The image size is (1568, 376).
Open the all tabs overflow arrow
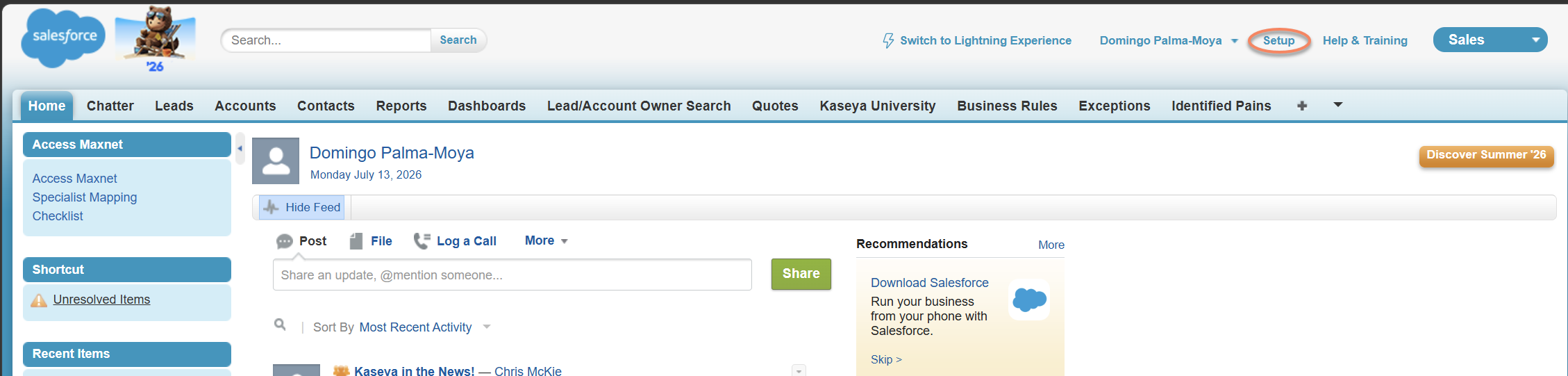tap(1338, 105)
